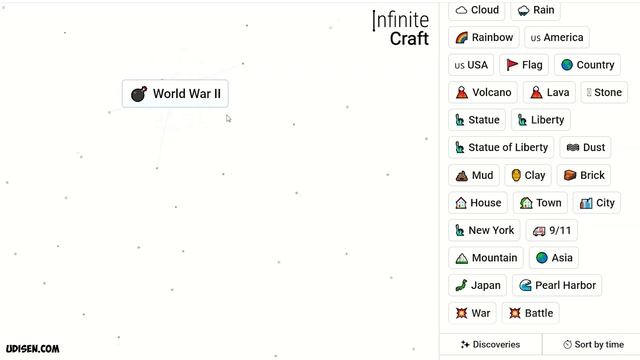The height and width of the screenshot is (360, 640).
Task: Click the wave icon on Pearl Harbor
Action: 525,285
